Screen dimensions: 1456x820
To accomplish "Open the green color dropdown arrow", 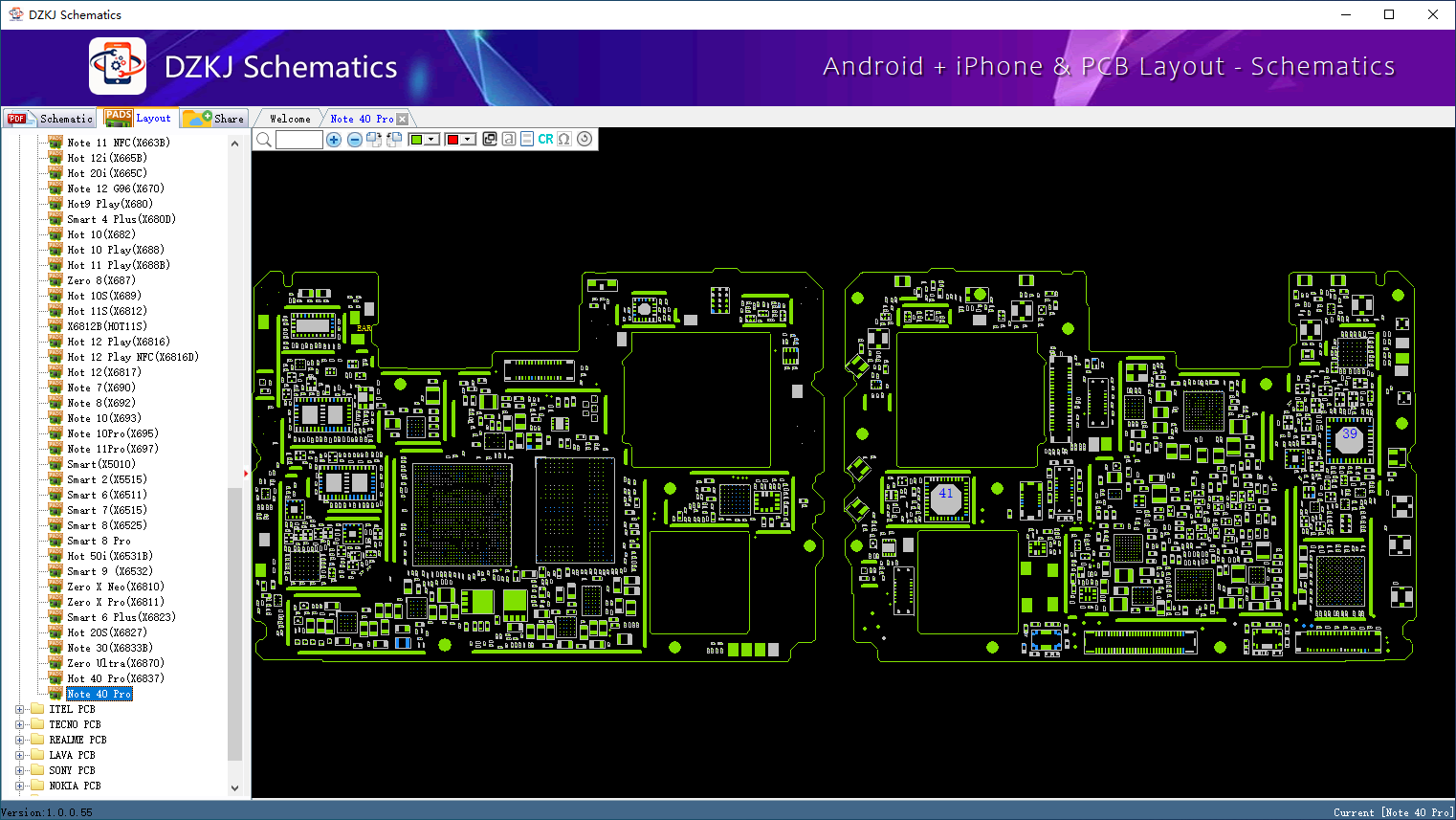I will click(431, 140).
